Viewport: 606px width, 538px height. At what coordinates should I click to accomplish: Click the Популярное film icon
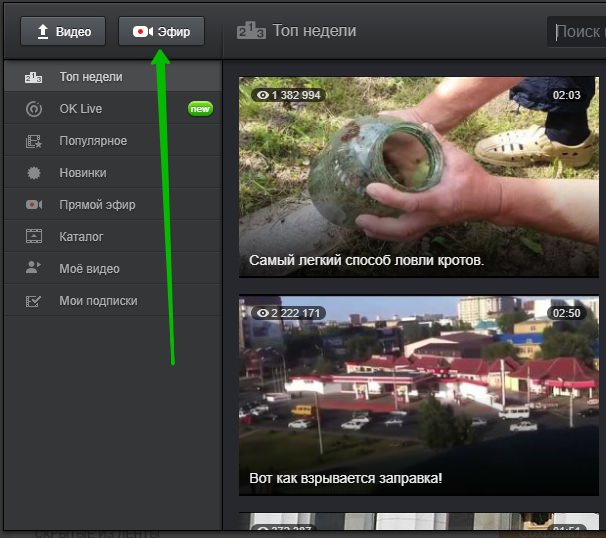click(x=34, y=141)
